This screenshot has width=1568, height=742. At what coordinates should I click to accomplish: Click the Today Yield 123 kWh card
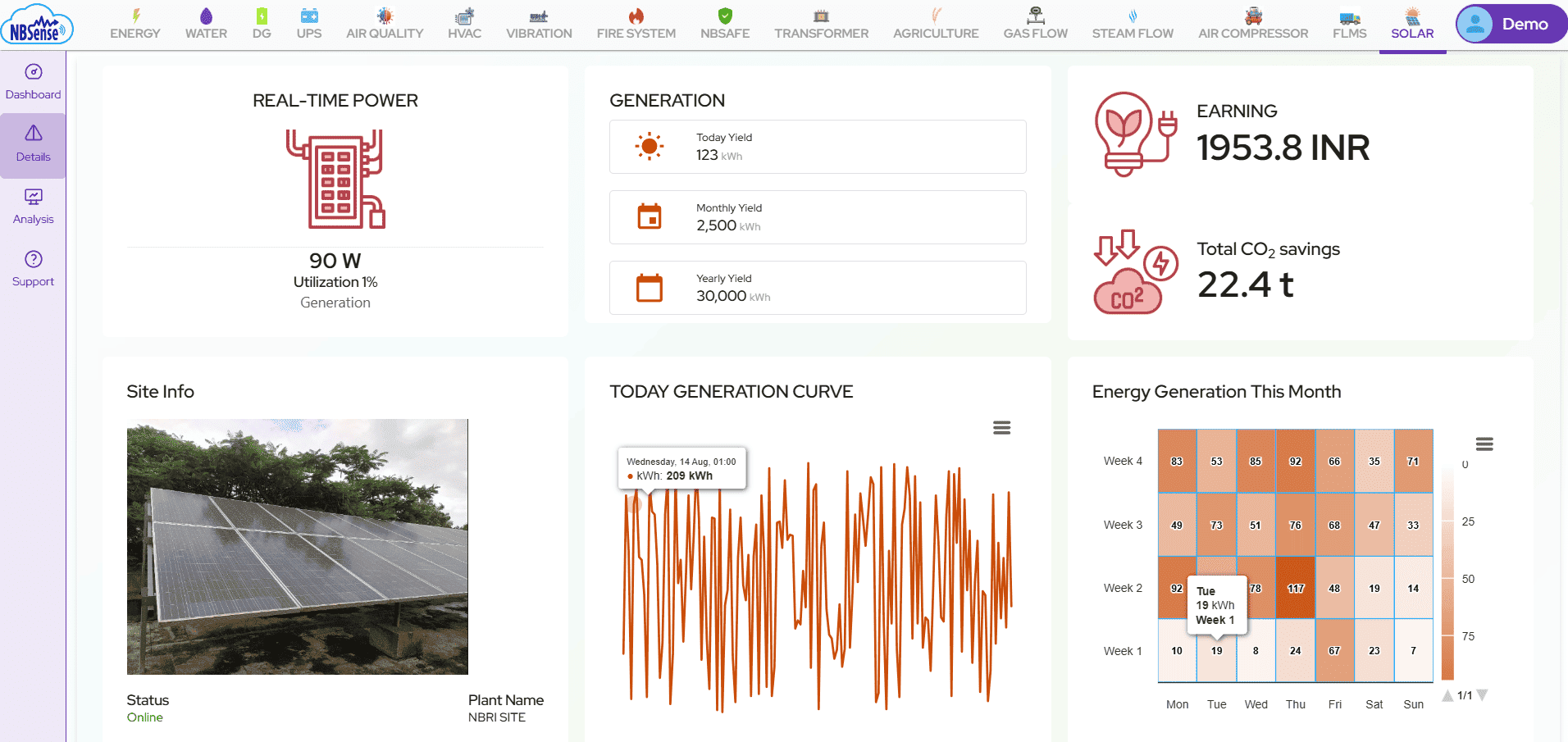pyautogui.click(x=818, y=147)
